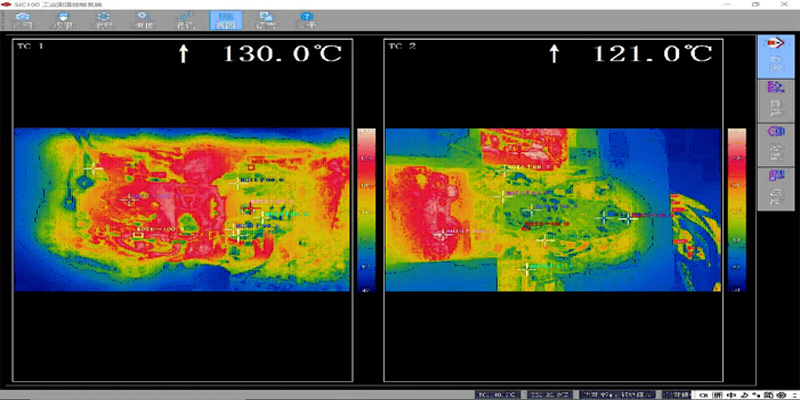The height and width of the screenshot is (400, 800).
Task: Open the gear settings toolbar icon
Action: pyautogui.click(x=104, y=20)
